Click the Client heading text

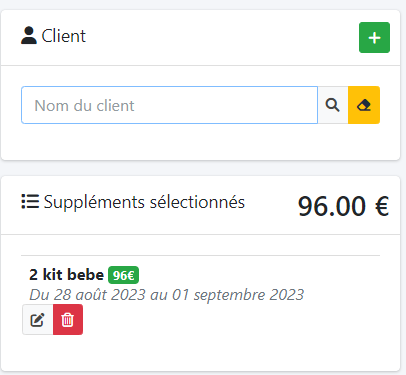[x=64, y=36]
